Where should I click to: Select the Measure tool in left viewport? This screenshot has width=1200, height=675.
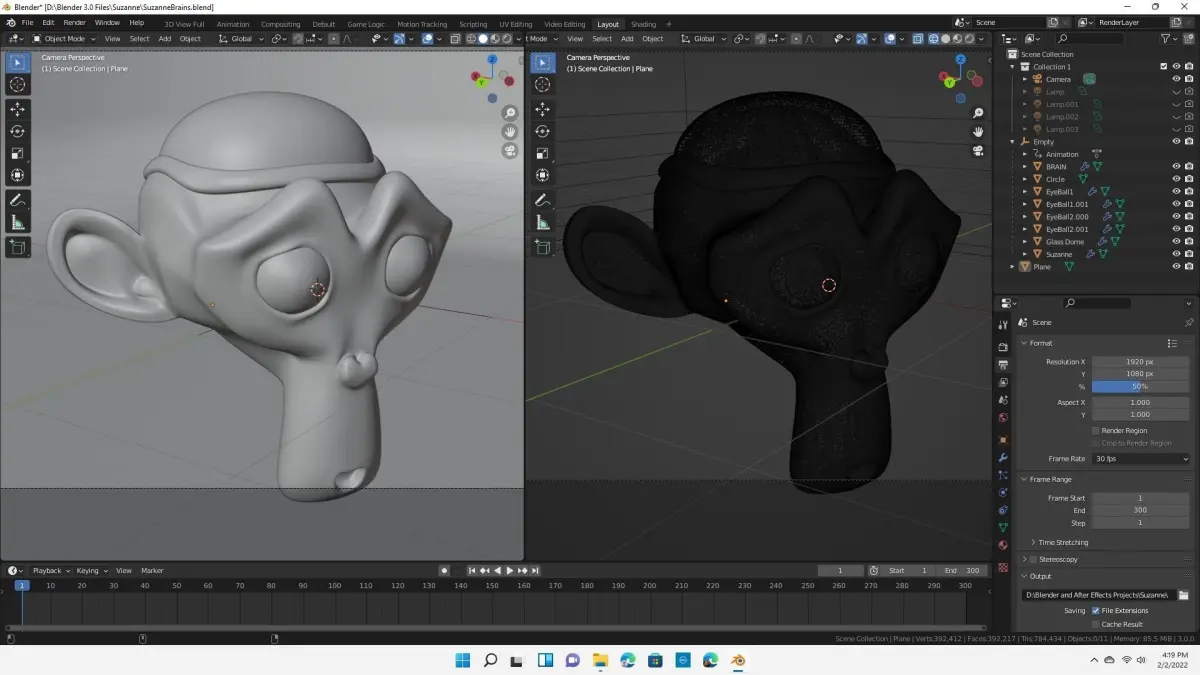click(17, 223)
